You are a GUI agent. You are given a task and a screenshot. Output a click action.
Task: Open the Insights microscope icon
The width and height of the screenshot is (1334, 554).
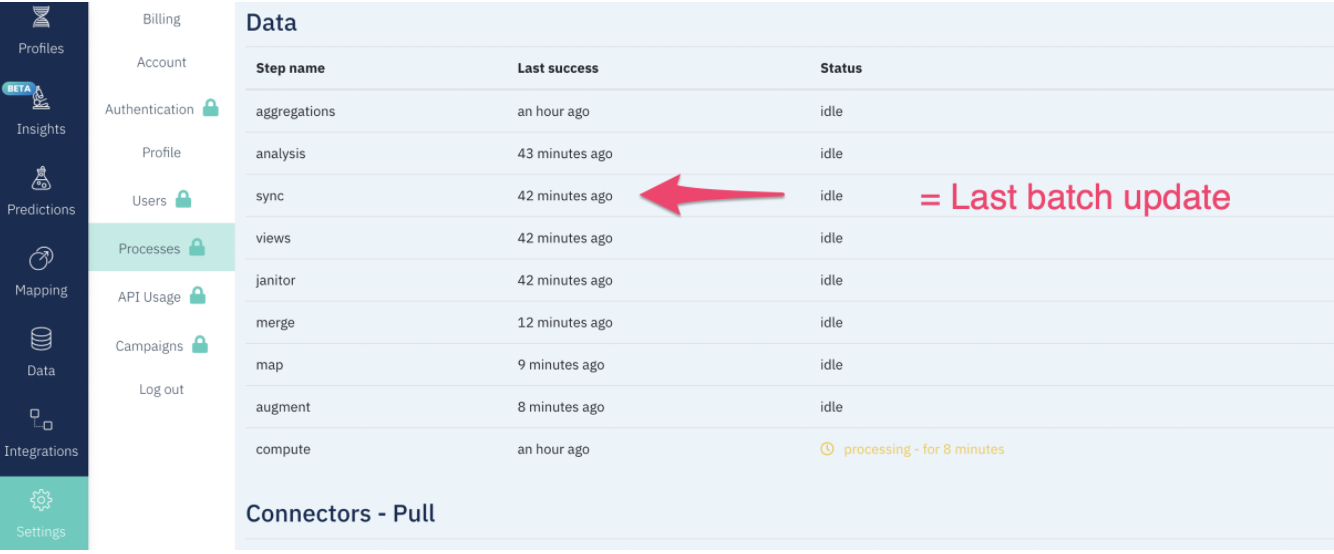[x=41, y=98]
